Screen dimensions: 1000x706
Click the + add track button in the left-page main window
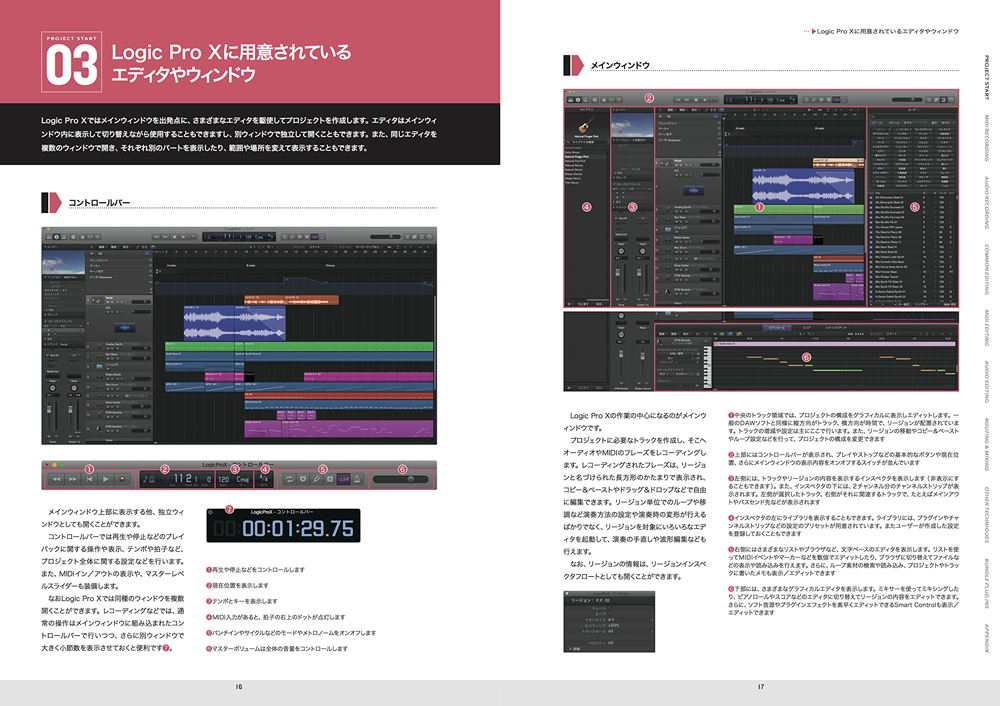[91, 253]
